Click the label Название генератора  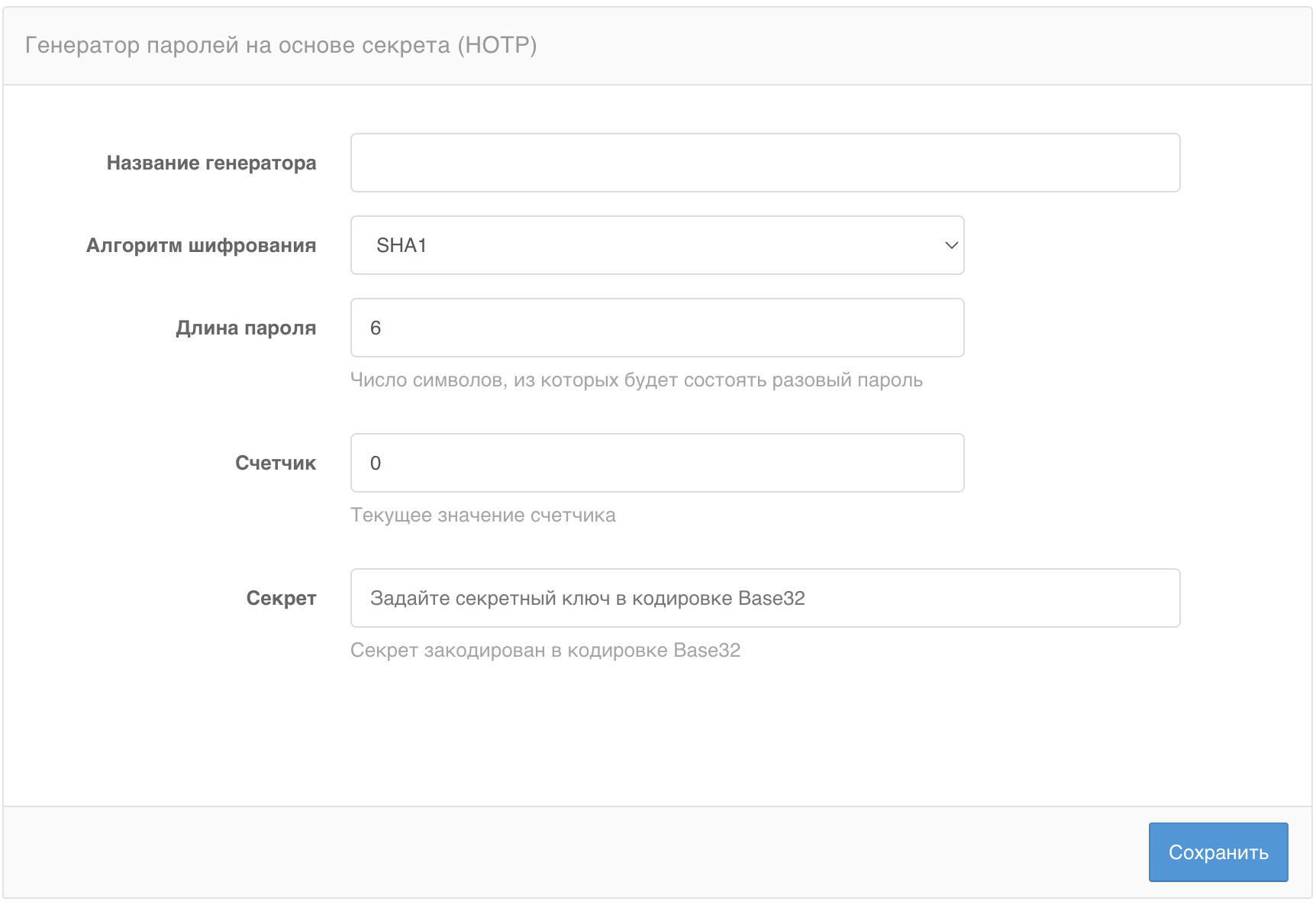(211, 163)
